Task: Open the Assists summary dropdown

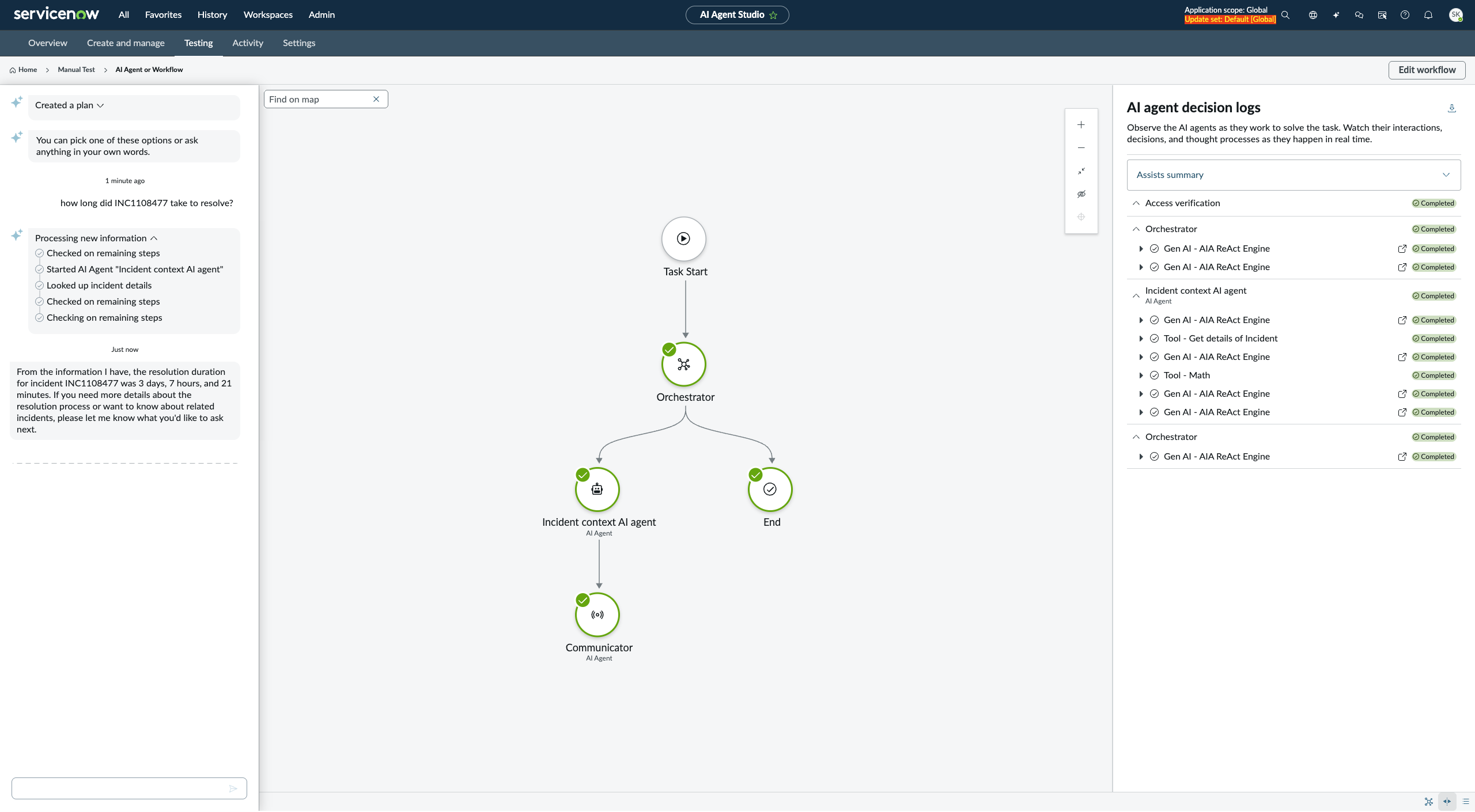Action: coord(1294,175)
